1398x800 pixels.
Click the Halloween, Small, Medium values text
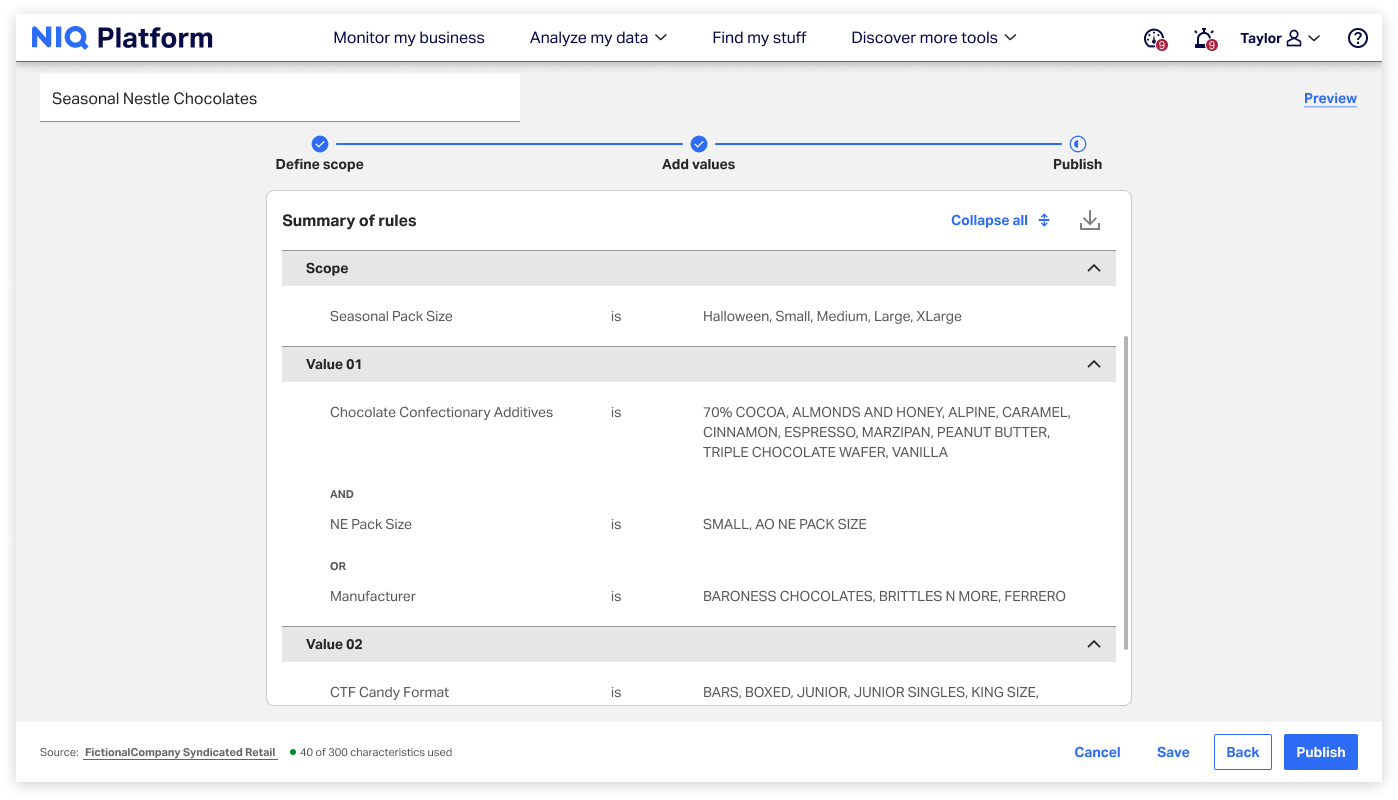[x=832, y=316]
